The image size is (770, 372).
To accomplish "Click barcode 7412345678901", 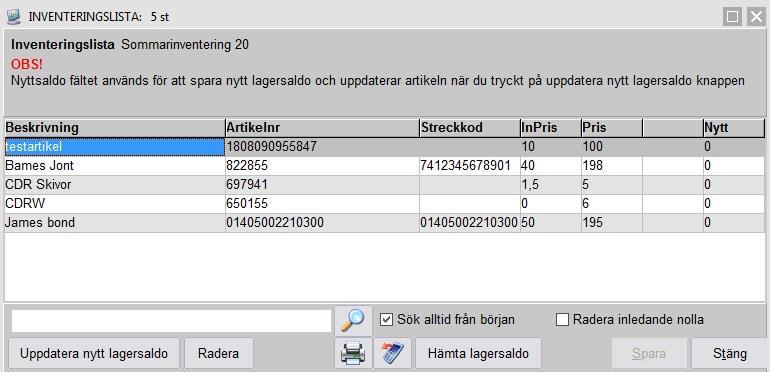I will (466, 166).
